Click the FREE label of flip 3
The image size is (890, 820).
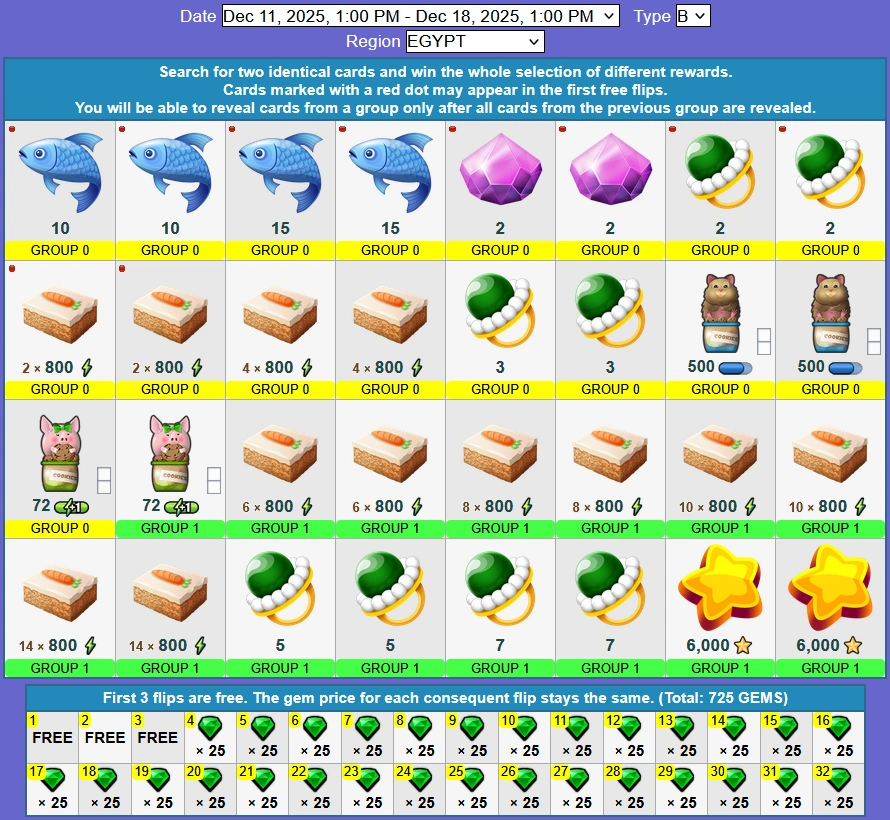click(x=158, y=738)
